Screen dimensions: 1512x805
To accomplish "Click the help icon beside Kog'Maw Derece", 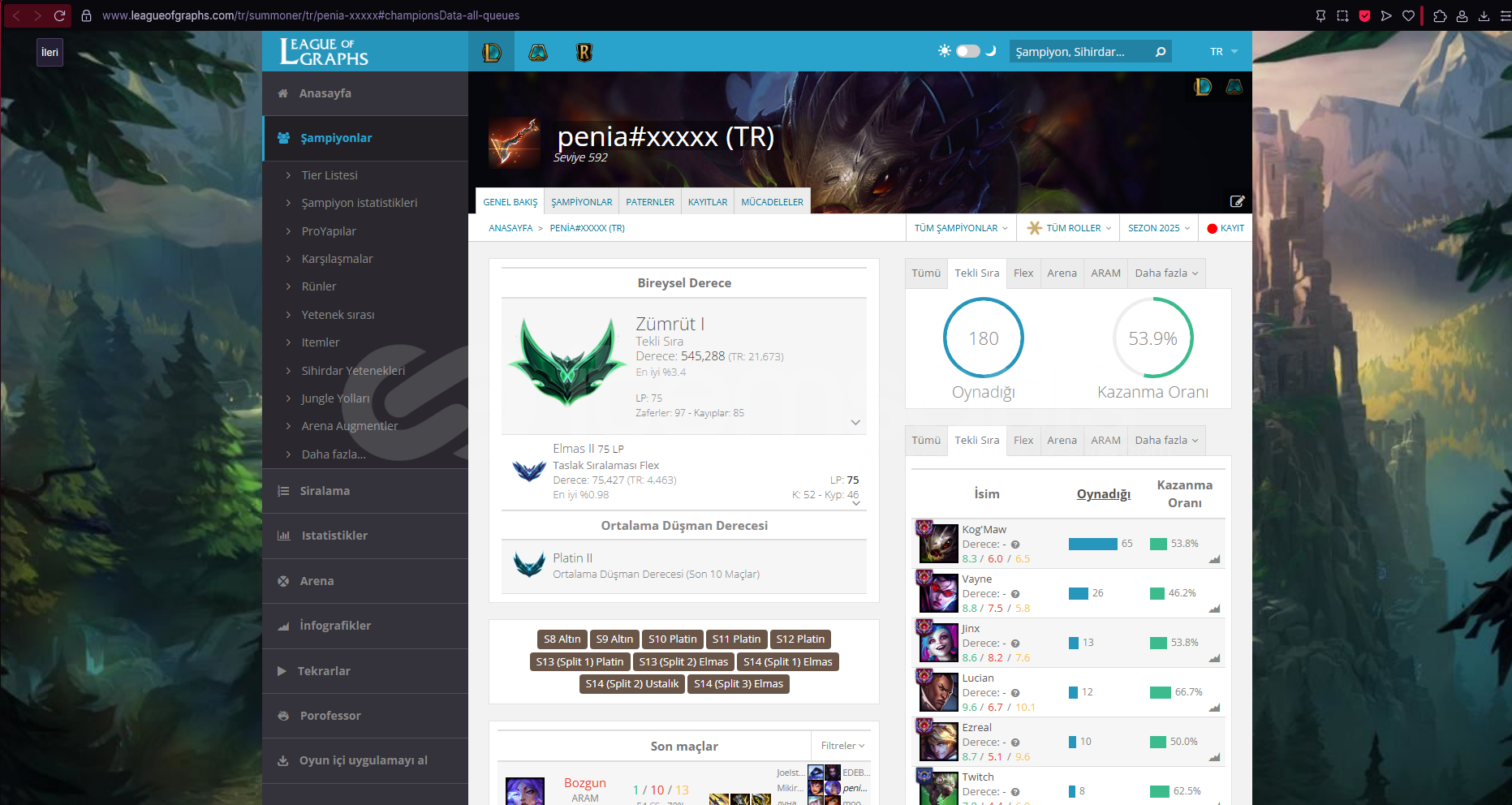I will click(1014, 545).
